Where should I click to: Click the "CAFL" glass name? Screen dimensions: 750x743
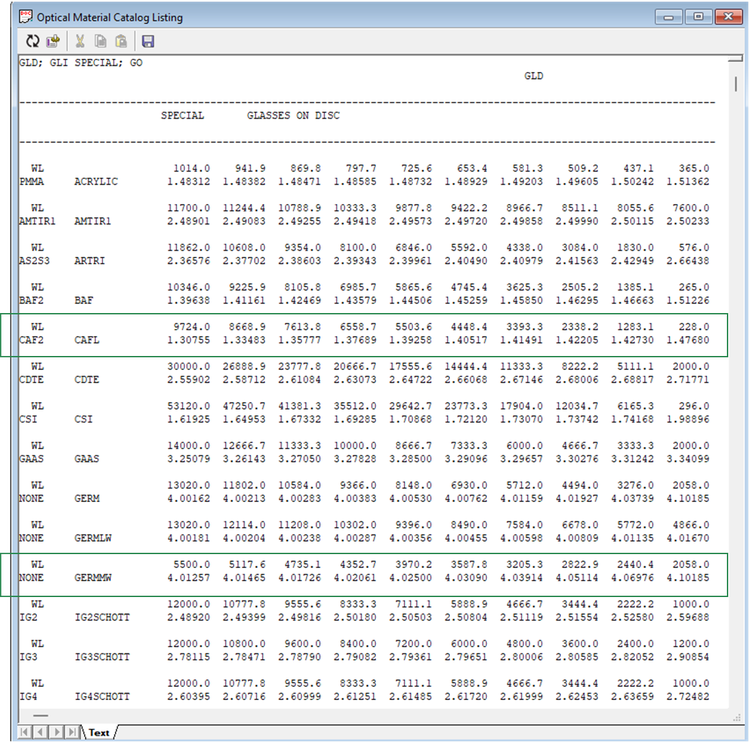[87, 340]
